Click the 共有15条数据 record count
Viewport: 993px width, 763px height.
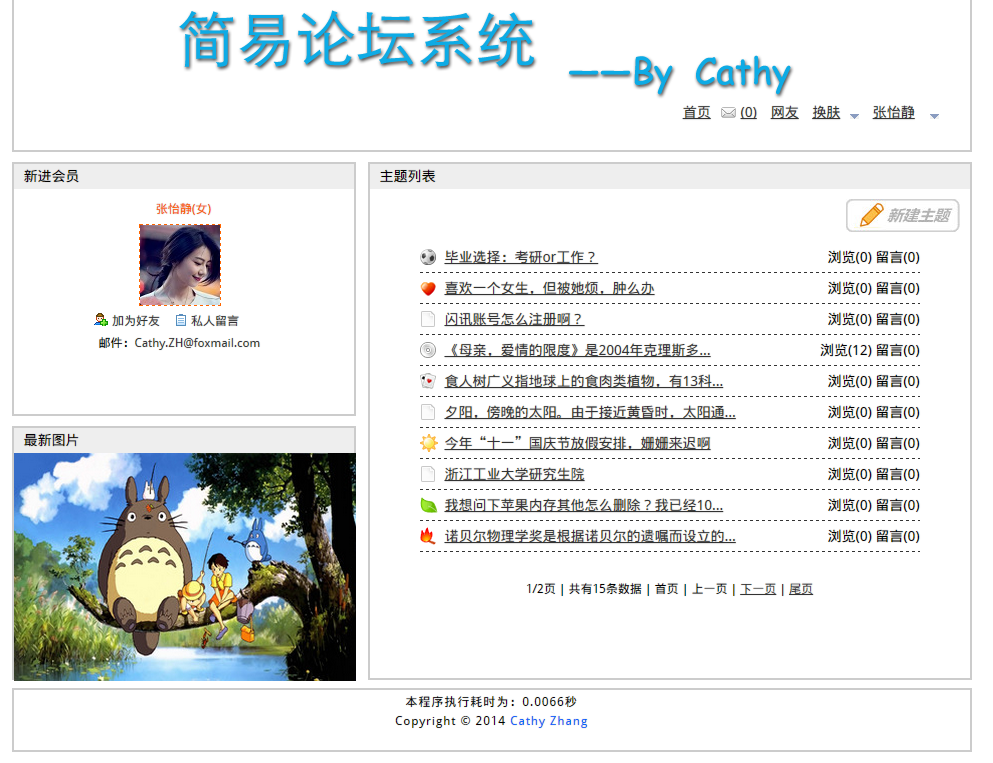tap(605, 589)
